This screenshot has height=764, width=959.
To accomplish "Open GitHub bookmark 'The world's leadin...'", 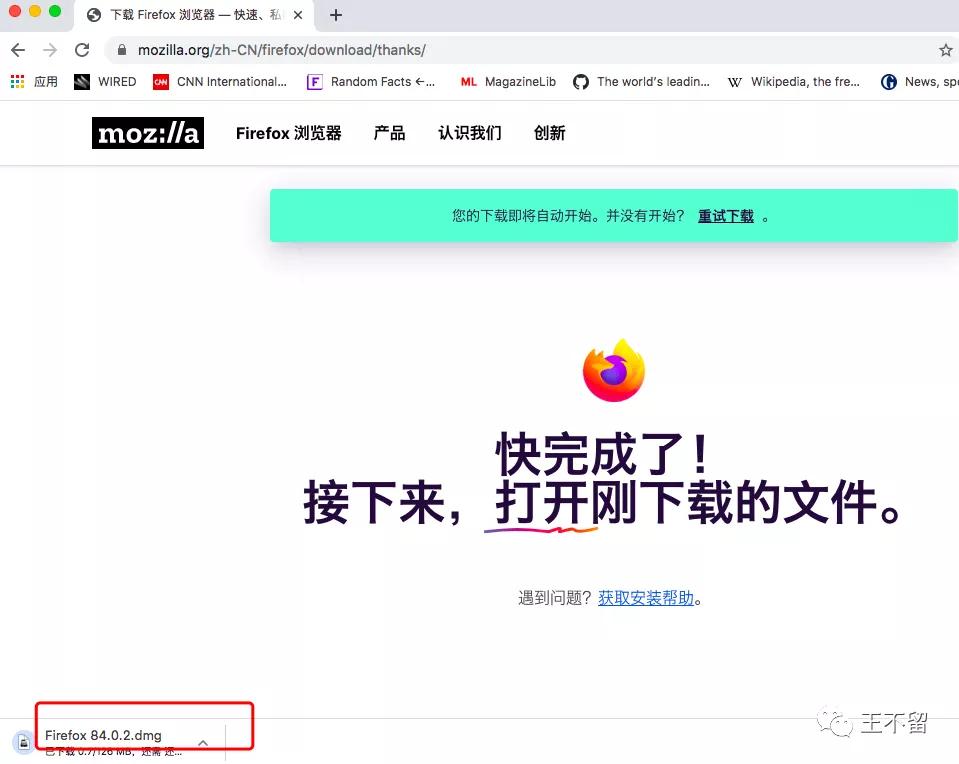I will point(641,81).
